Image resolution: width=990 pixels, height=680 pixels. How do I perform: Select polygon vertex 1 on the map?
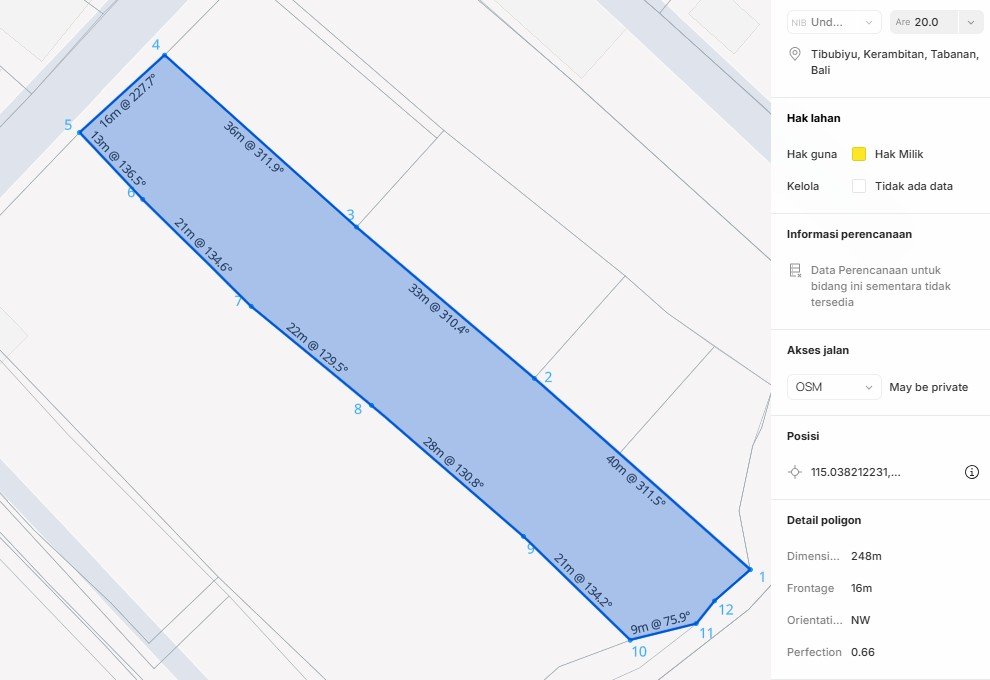point(749,569)
